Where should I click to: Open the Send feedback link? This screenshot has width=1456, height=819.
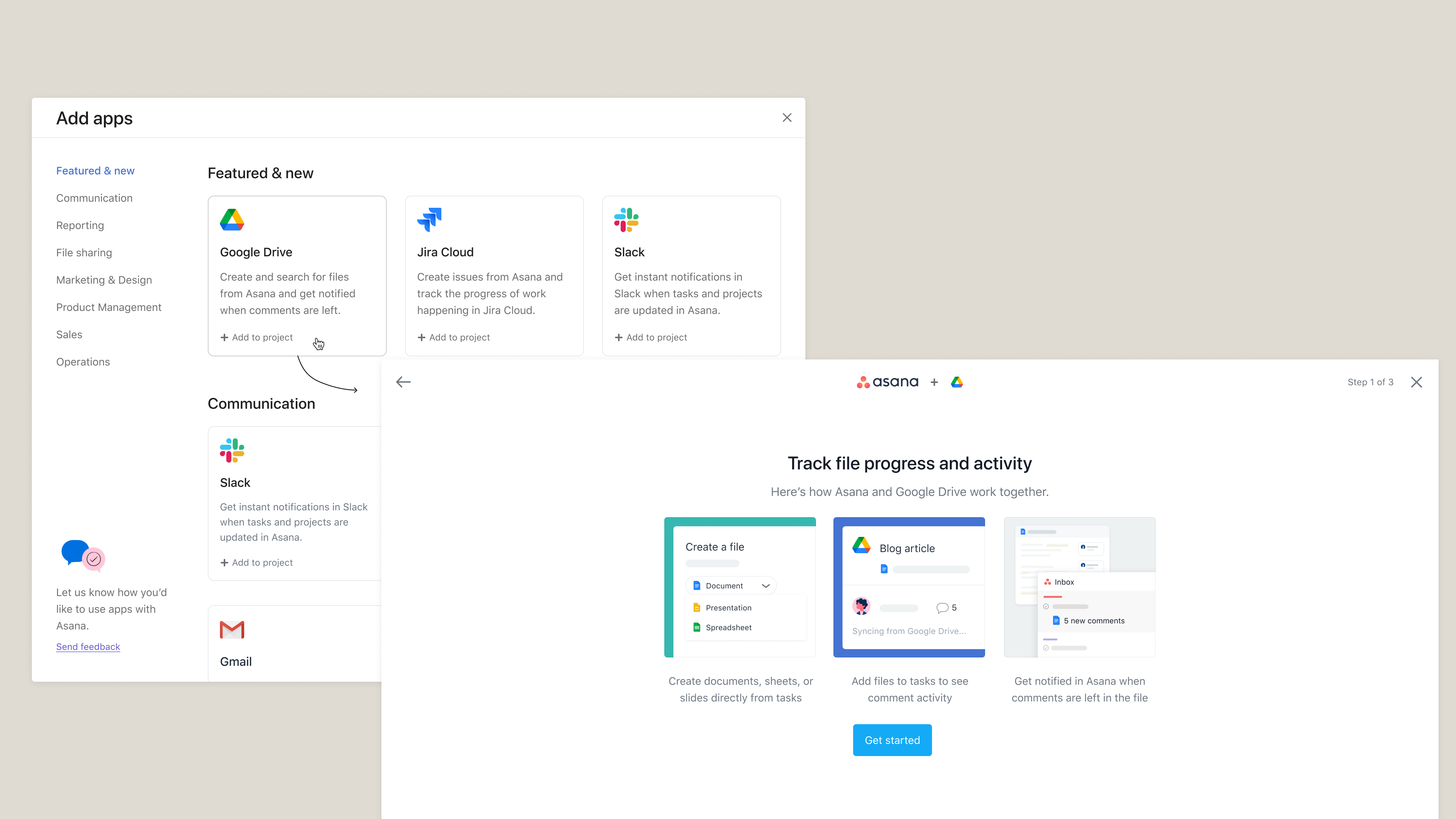pos(88,646)
